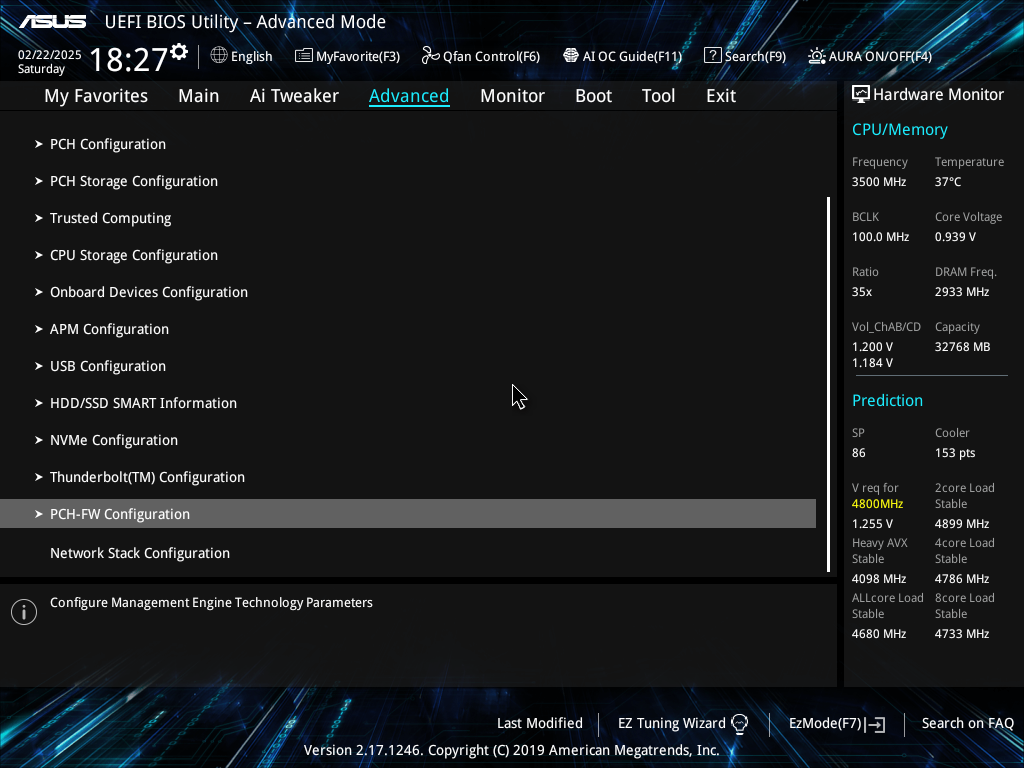This screenshot has height=768, width=1024.
Task: Click the Prediction heading
Action: tap(887, 400)
